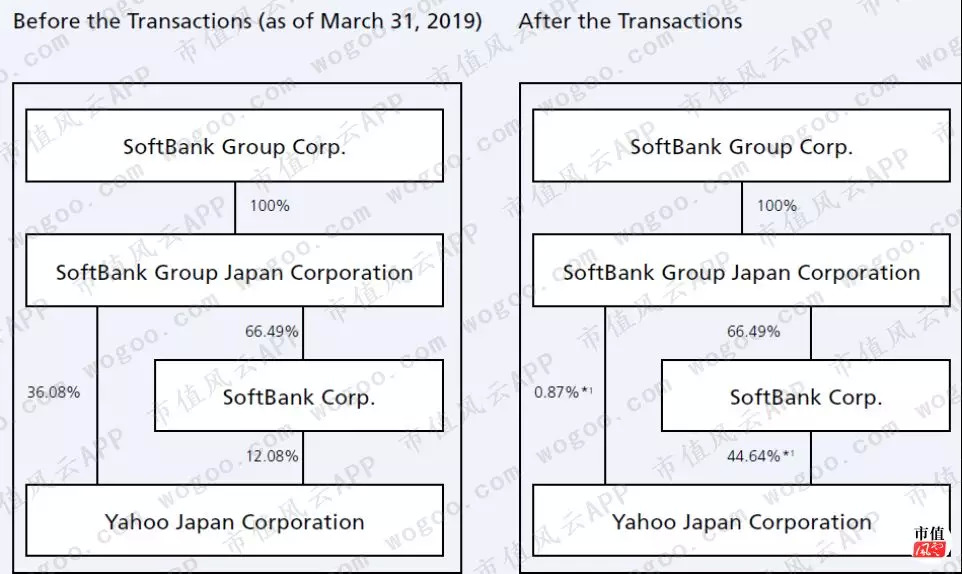Image resolution: width=962 pixels, height=574 pixels.
Task: Click the 12.08% ownership label
Action: pyautogui.click(x=272, y=456)
